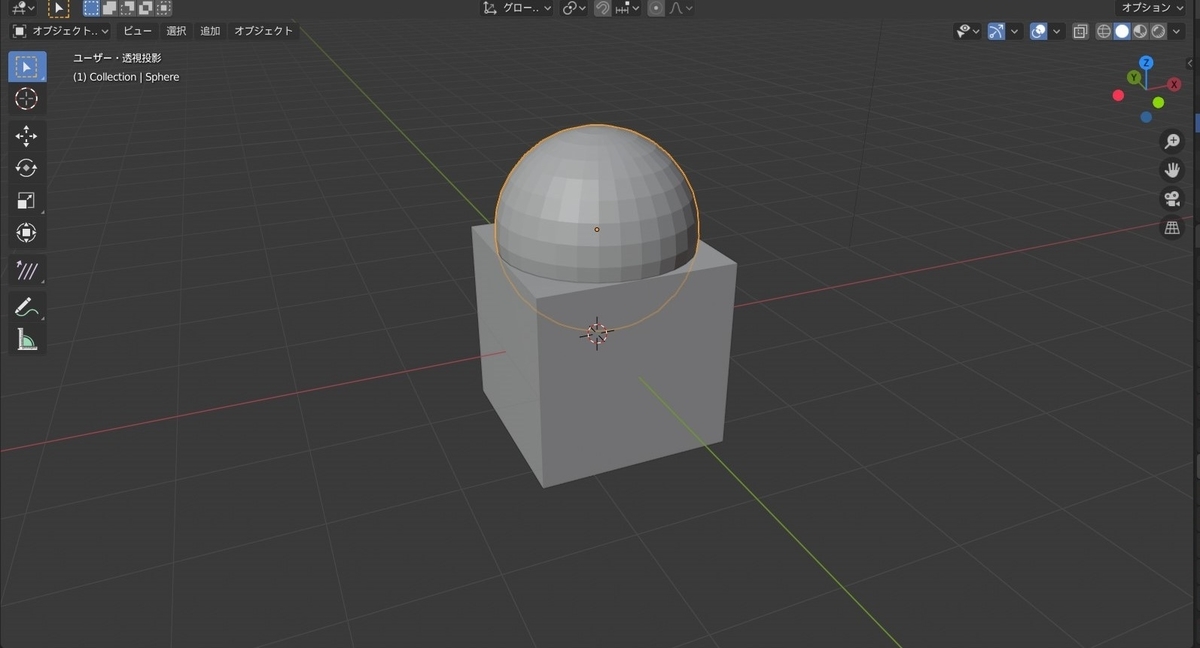Open the 追加 menu
1200x648 pixels.
[210, 31]
